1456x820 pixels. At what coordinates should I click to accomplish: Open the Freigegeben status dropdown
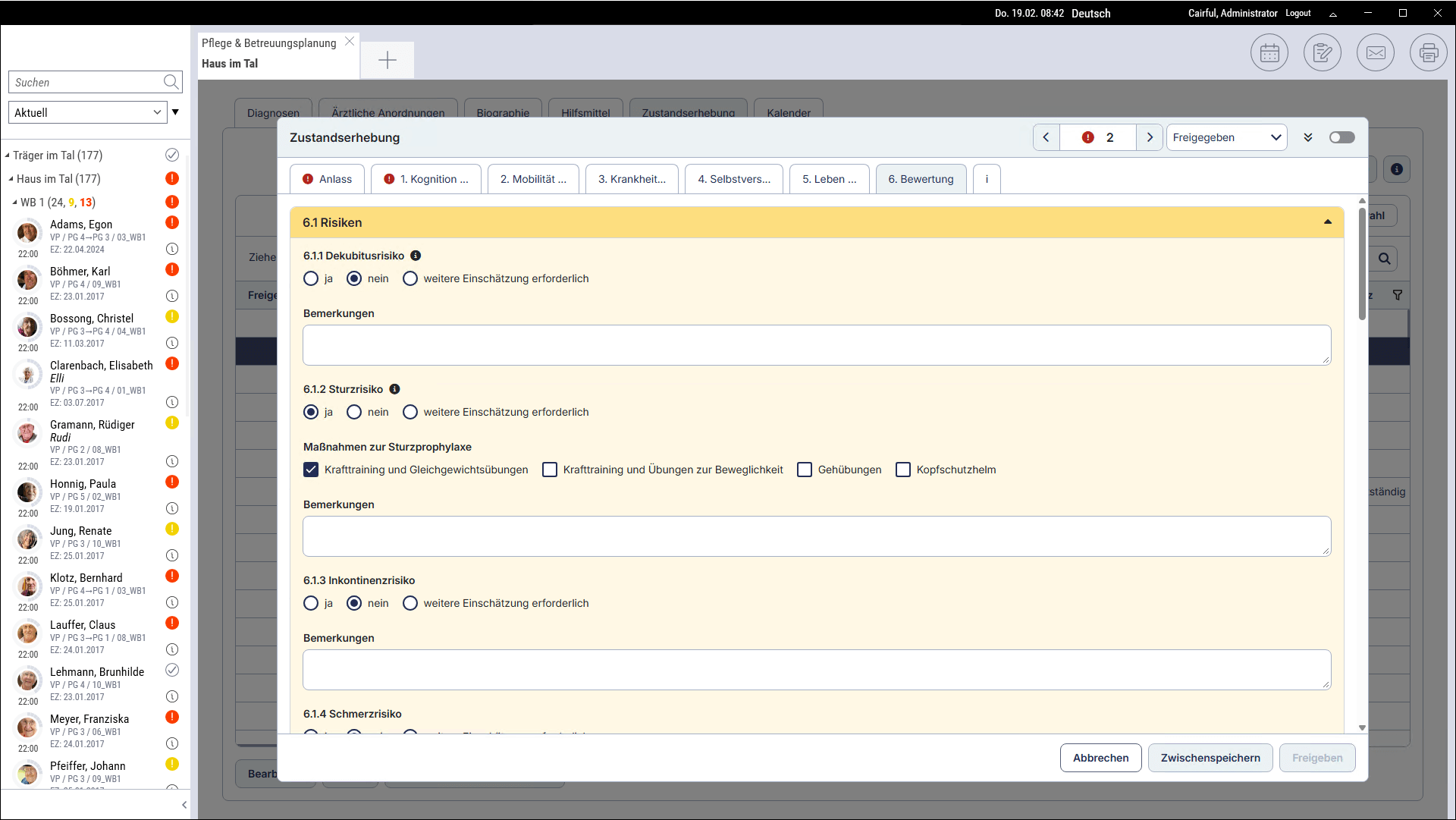point(1226,137)
